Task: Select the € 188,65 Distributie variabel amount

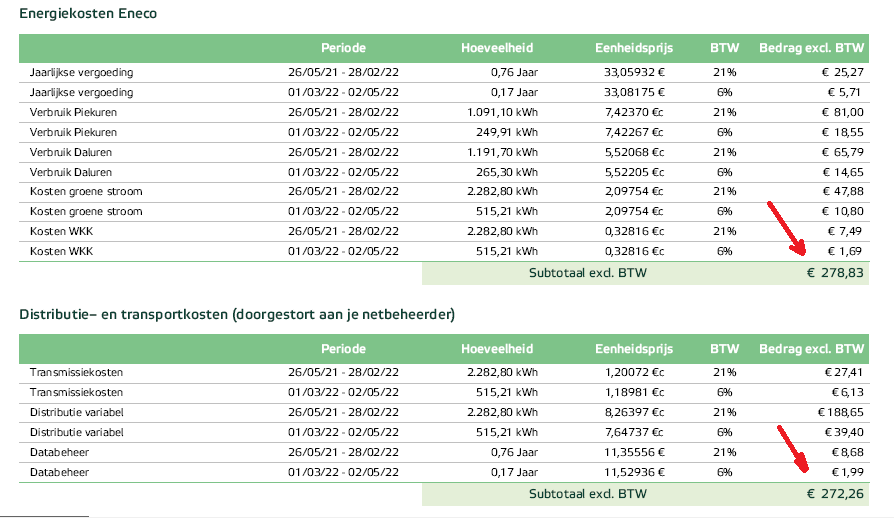Action: click(x=838, y=412)
